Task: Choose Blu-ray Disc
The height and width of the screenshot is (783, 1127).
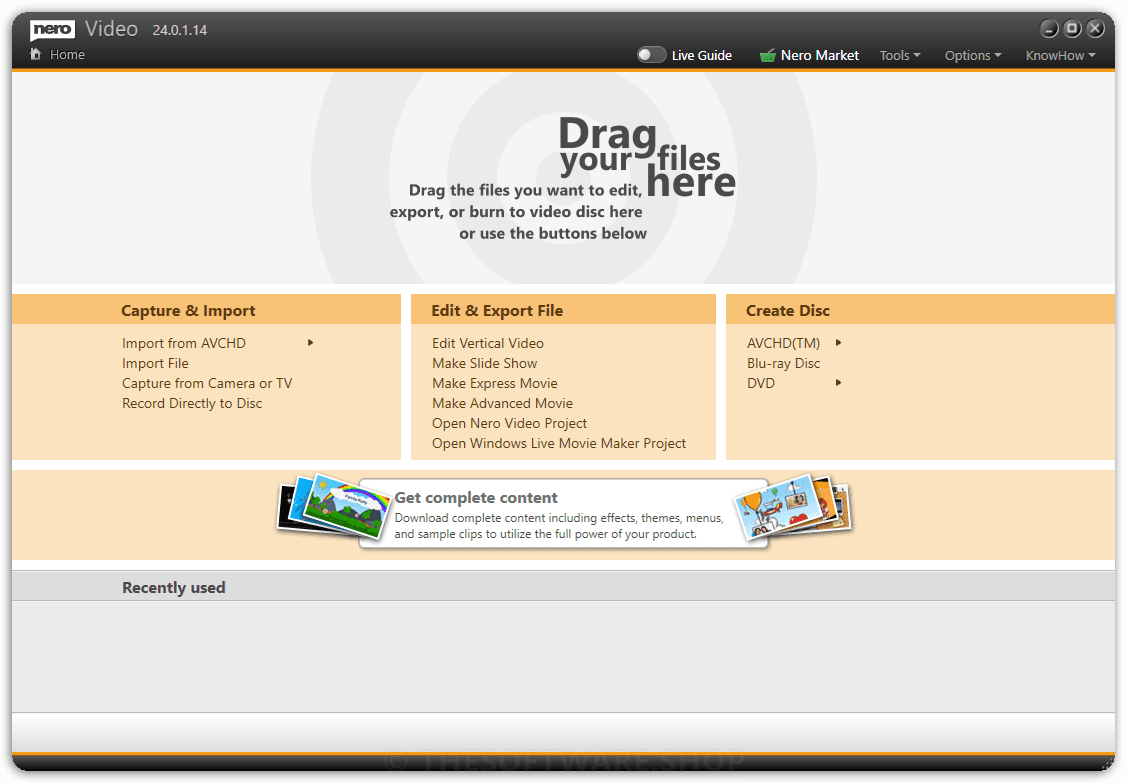Action: pos(783,363)
